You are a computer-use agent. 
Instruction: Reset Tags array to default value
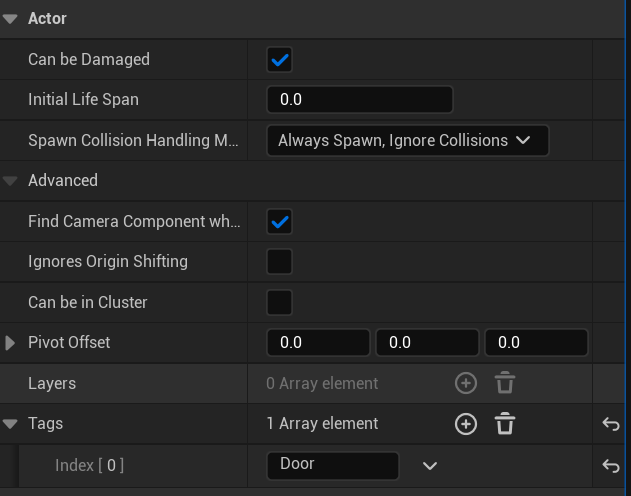coord(610,424)
